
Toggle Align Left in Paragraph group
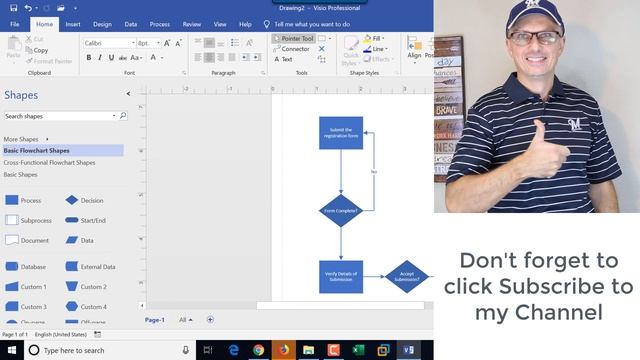(x=198, y=58)
